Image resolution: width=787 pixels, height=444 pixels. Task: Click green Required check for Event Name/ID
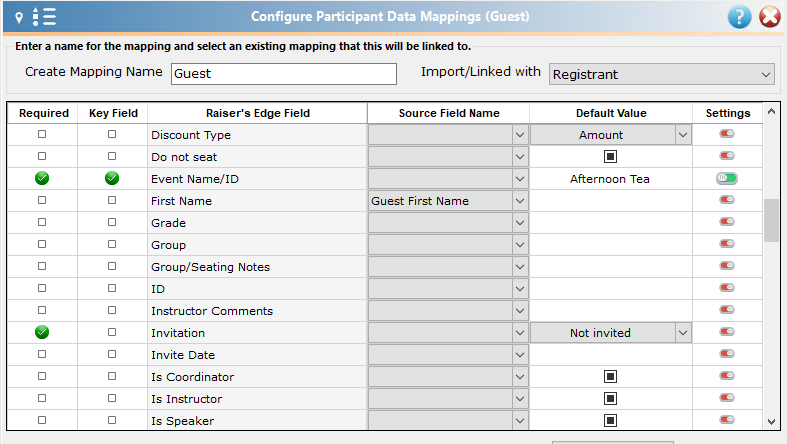(x=42, y=178)
